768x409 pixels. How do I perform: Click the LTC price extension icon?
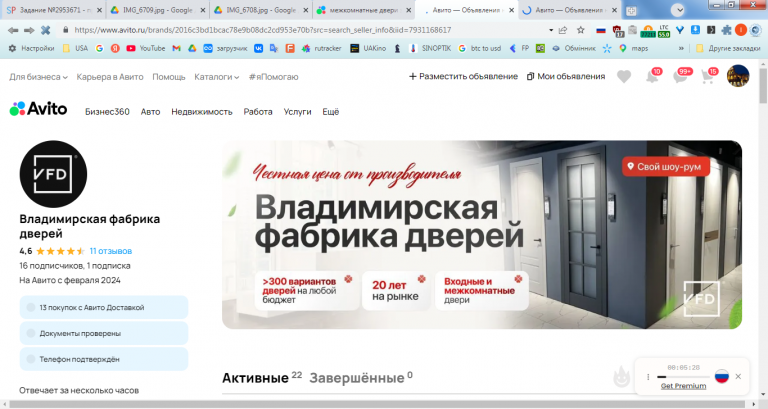click(664, 31)
